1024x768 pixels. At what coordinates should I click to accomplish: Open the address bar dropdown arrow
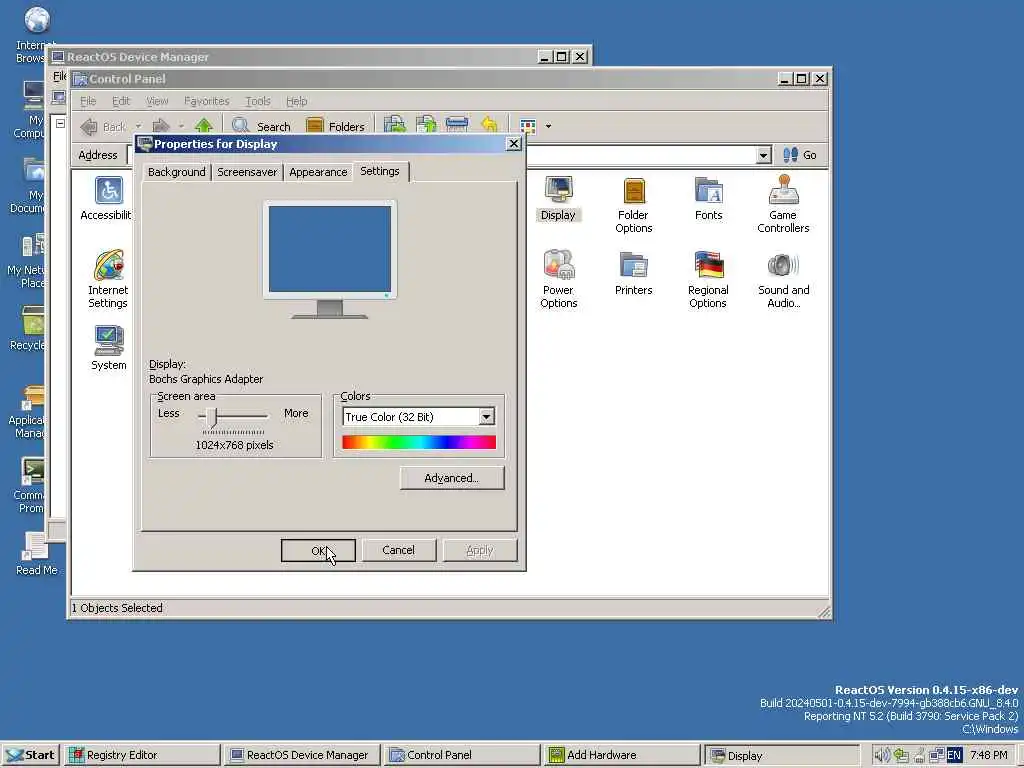pyautogui.click(x=763, y=155)
